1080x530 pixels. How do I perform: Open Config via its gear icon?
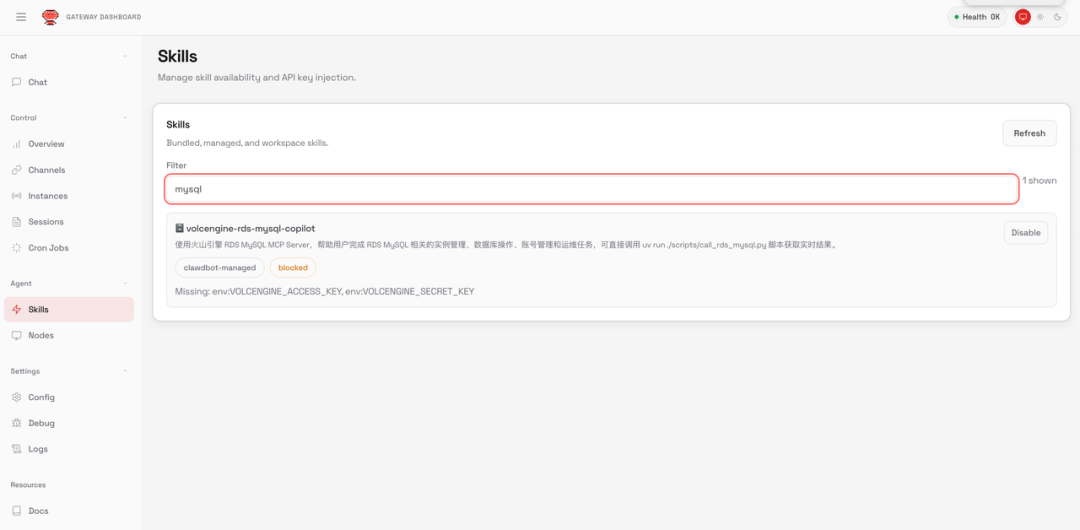point(17,397)
